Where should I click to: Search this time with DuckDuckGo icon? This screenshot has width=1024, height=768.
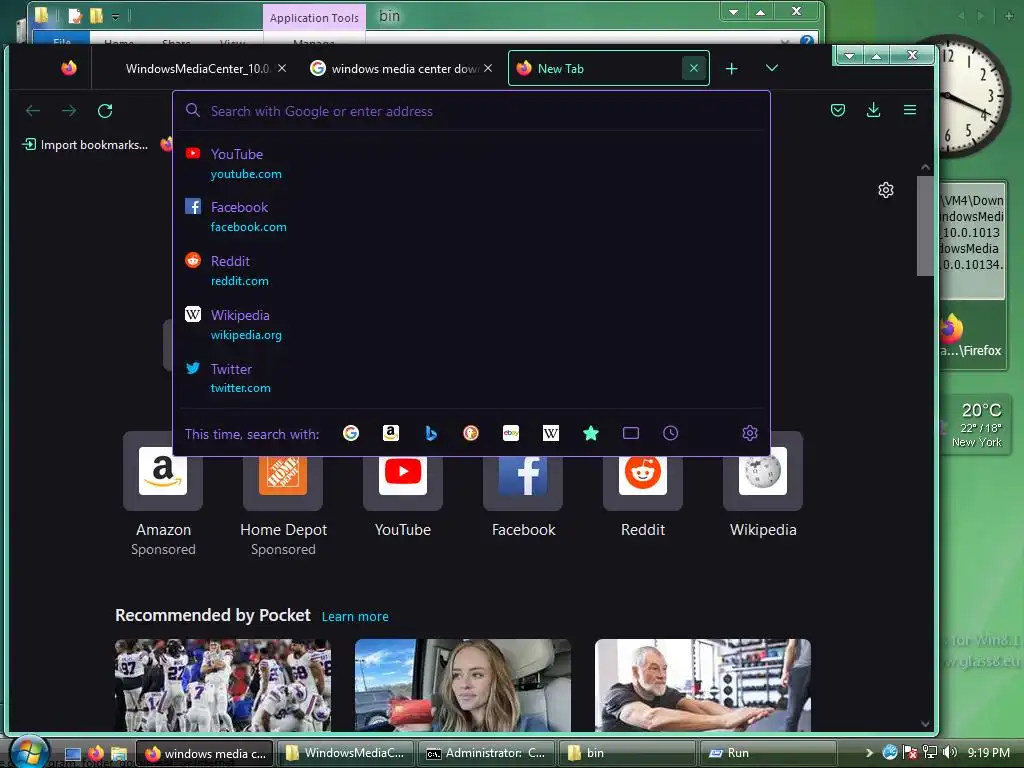pos(471,433)
